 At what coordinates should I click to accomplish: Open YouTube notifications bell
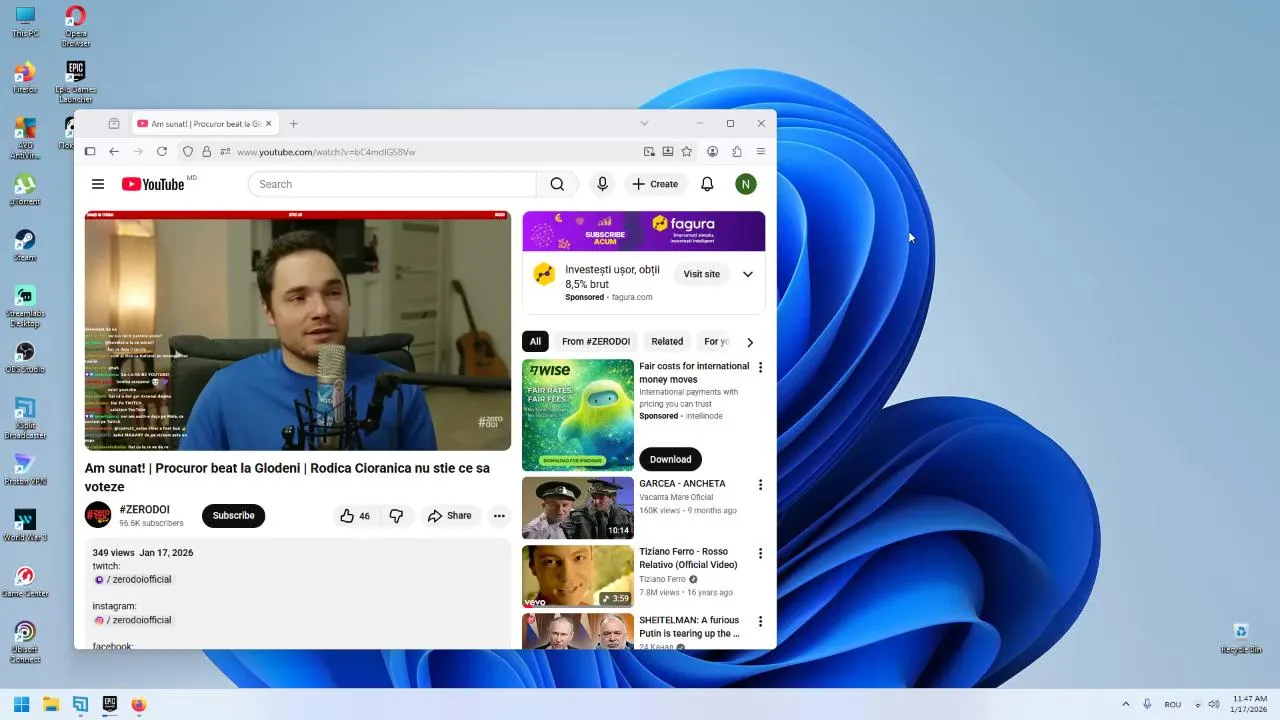[707, 184]
